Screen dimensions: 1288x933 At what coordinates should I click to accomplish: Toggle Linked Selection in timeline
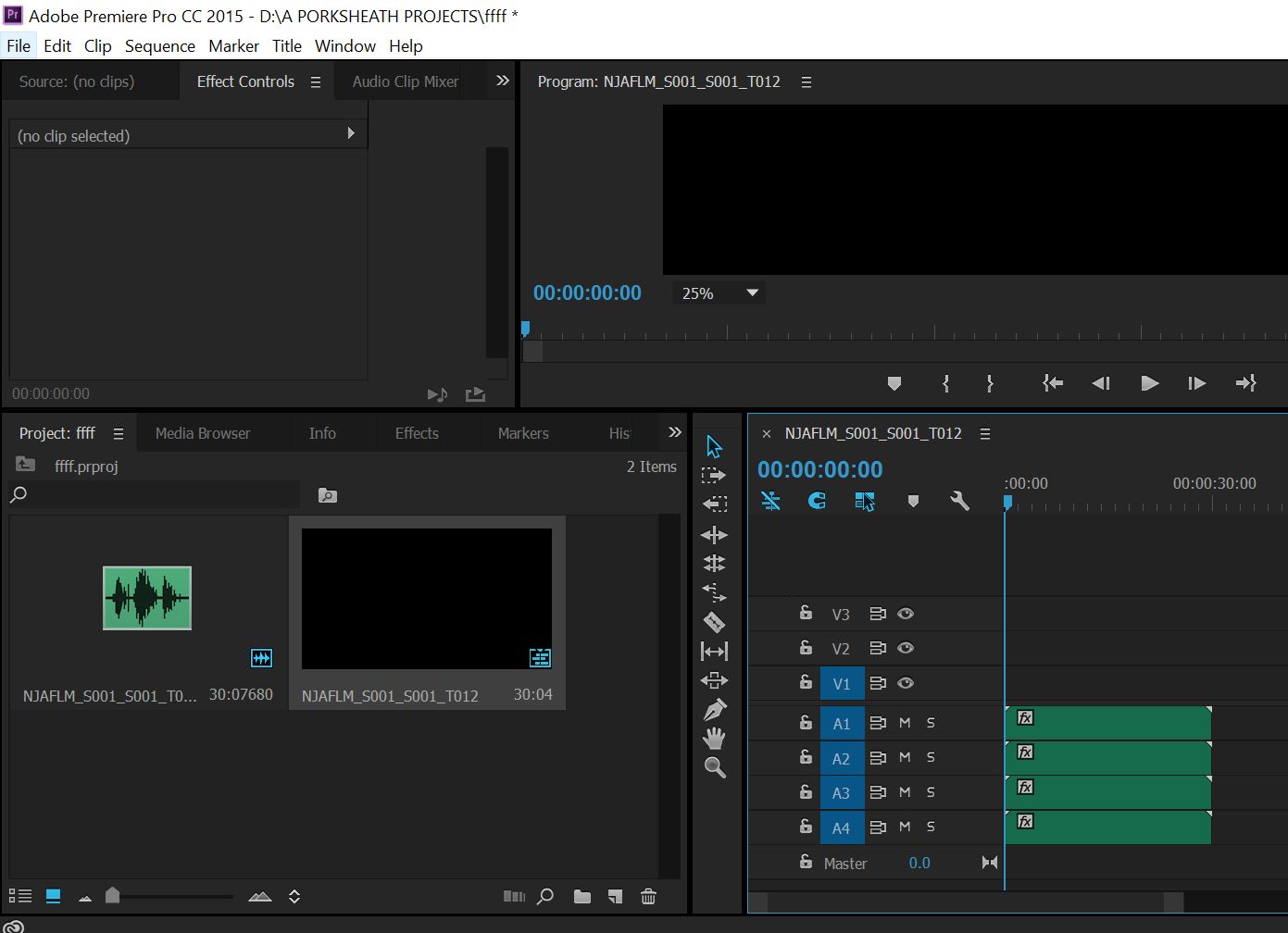(865, 501)
